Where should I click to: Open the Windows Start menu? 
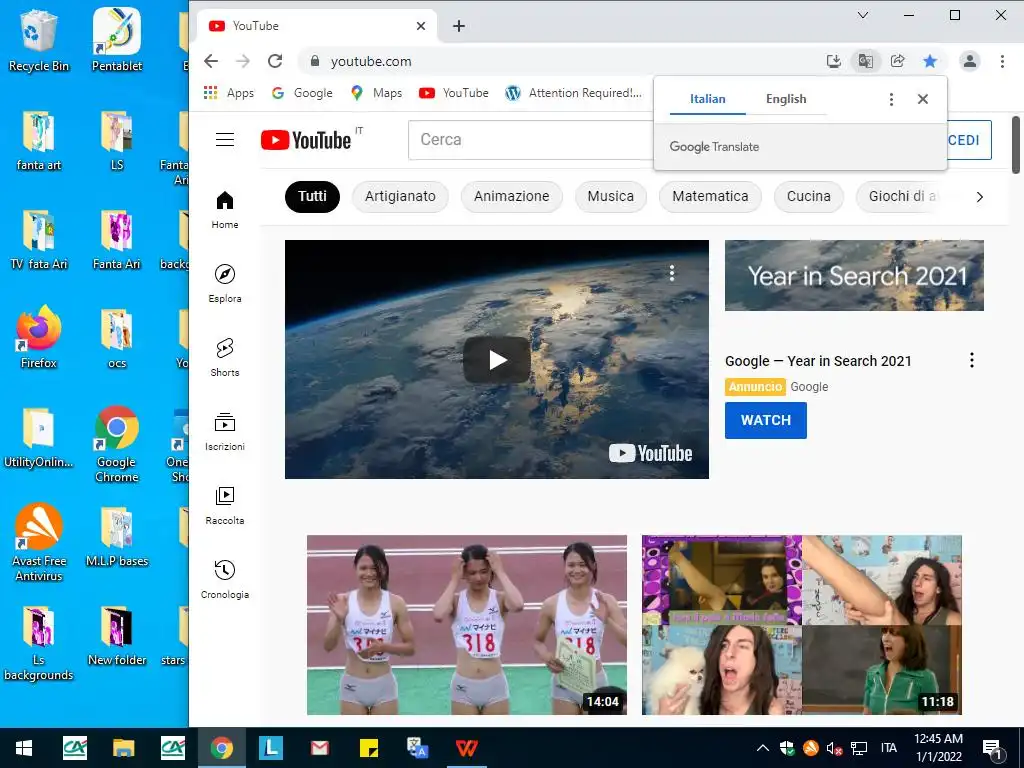pos(24,748)
